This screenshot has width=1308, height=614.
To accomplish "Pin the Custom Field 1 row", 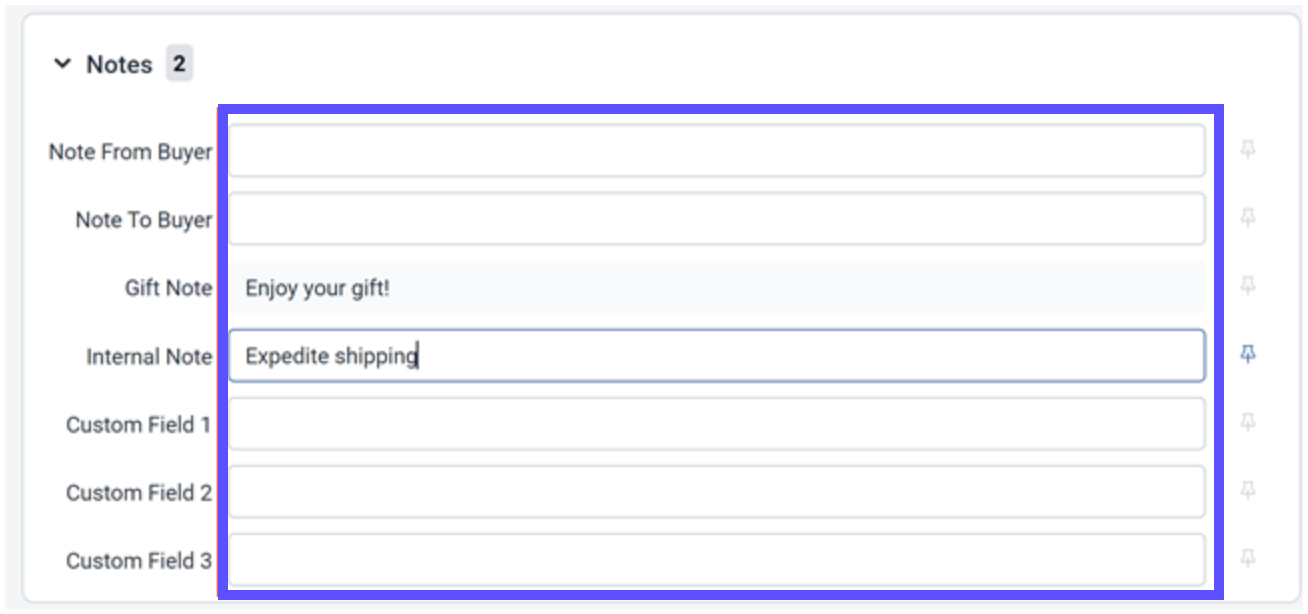I will point(1247,422).
